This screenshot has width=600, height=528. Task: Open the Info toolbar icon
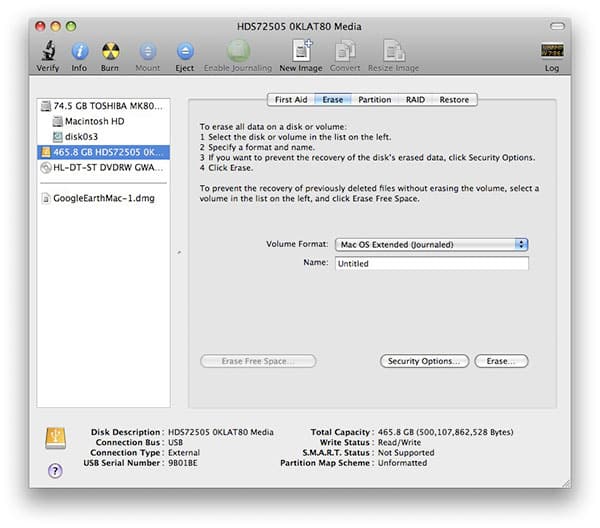tap(80, 51)
